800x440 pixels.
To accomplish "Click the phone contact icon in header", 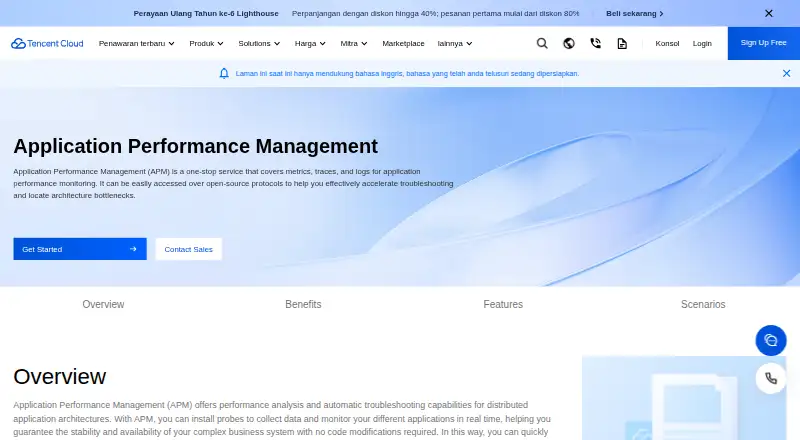I will [x=595, y=43].
